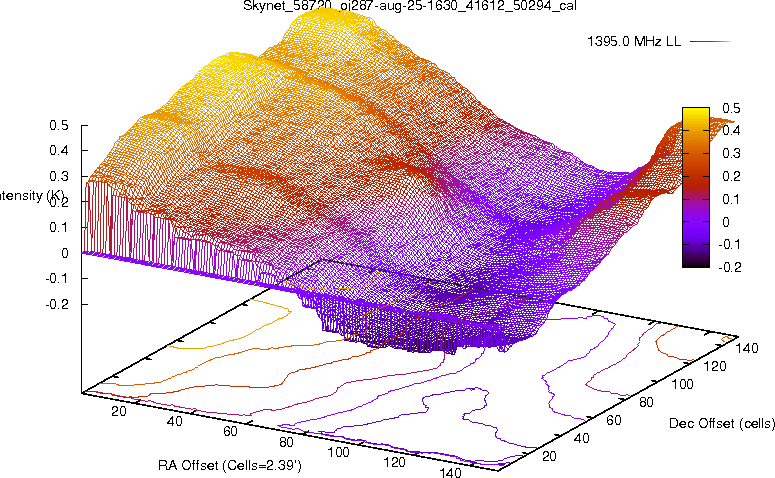This screenshot has width=775, height=478.
Task: Click the 0.5 label on the color bar
Action: click(731, 108)
